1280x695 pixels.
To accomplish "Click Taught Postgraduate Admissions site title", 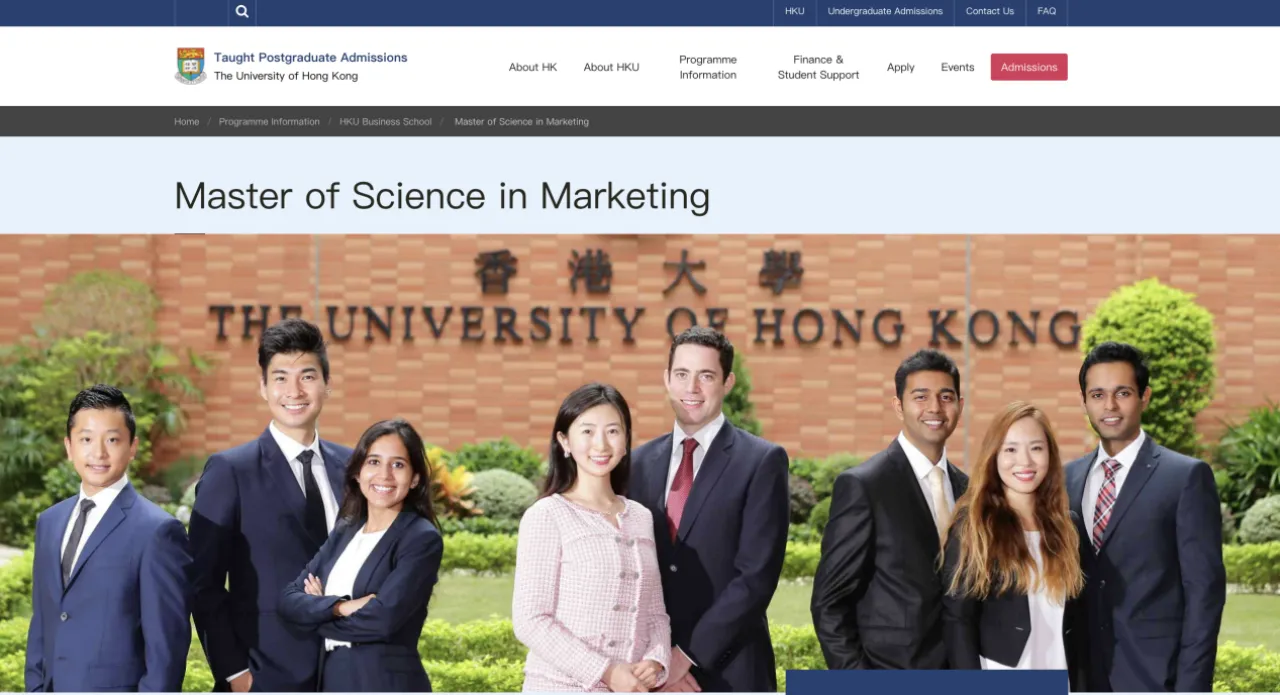I will pyautogui.click(x=311, y=58).
